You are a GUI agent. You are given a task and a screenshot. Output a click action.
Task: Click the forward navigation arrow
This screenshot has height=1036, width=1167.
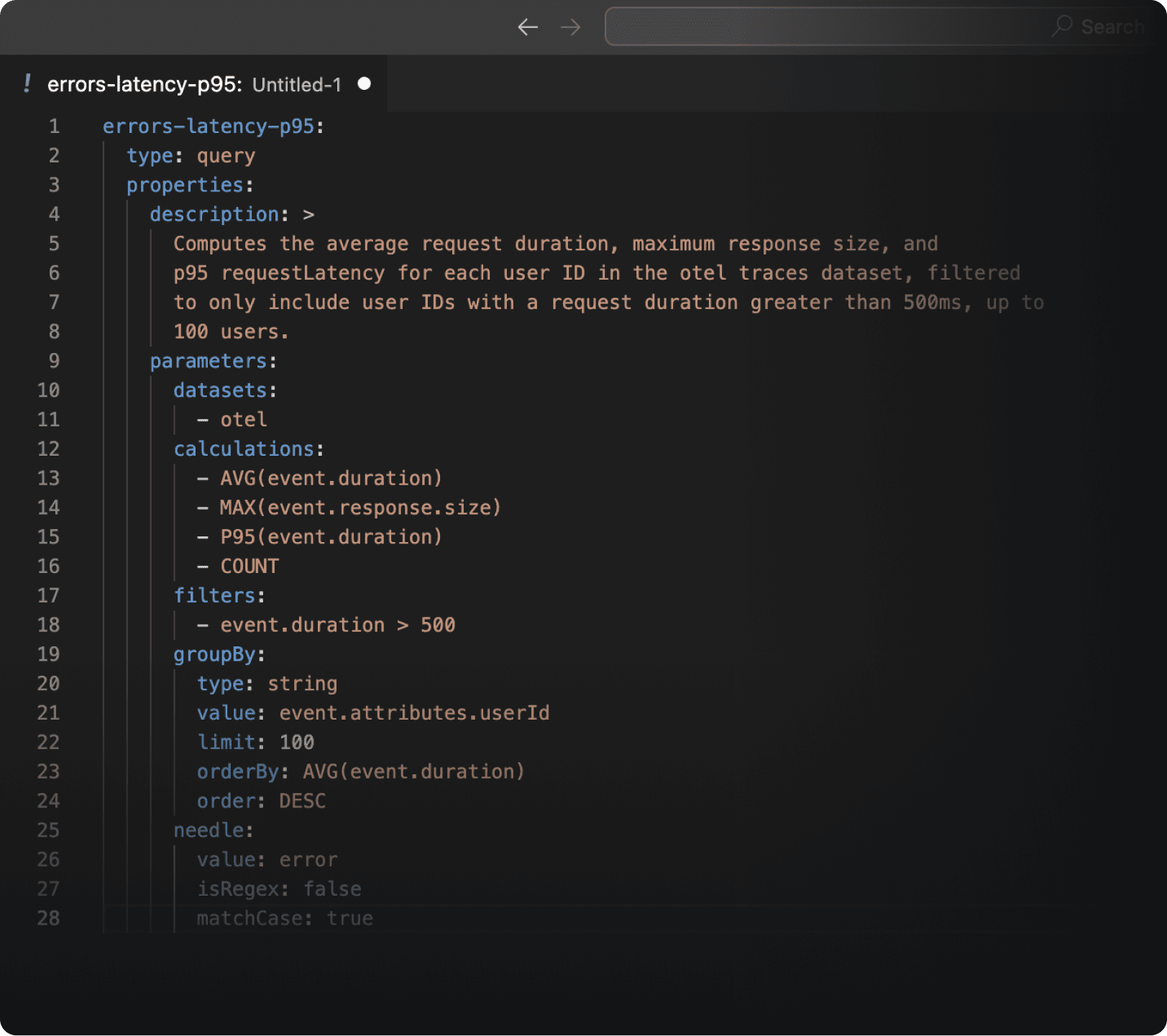pos(570,27)
